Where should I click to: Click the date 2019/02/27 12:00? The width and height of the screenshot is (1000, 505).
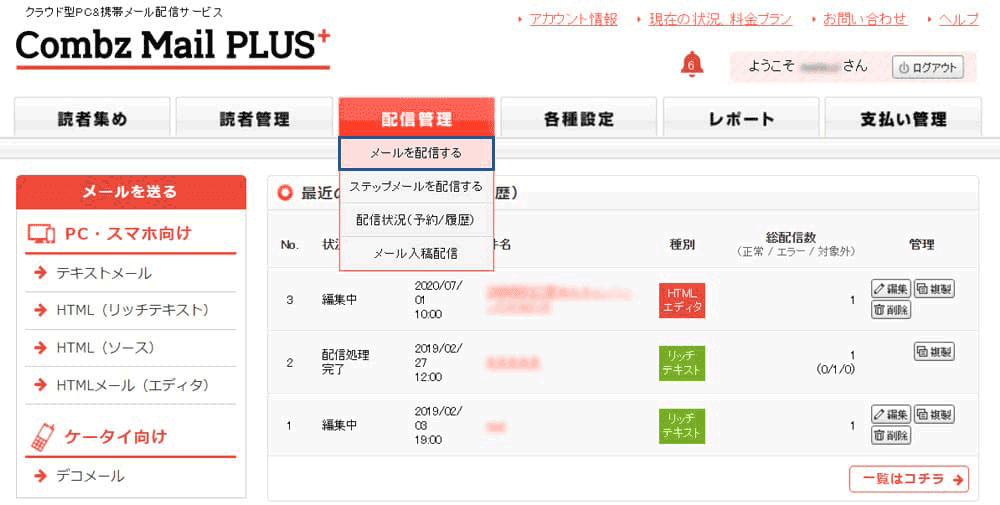click(439, 363)
